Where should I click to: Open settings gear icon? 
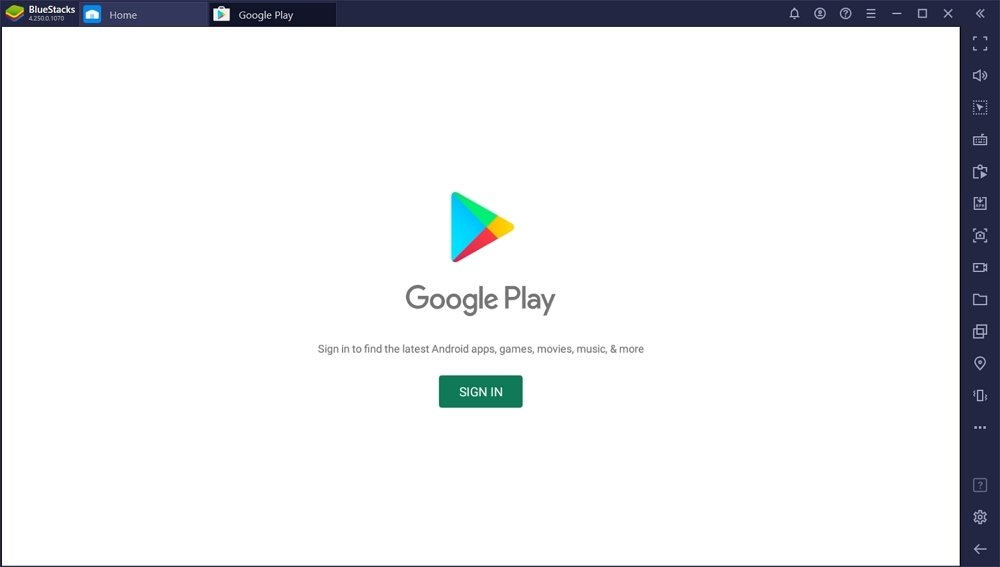coord(980,517)
